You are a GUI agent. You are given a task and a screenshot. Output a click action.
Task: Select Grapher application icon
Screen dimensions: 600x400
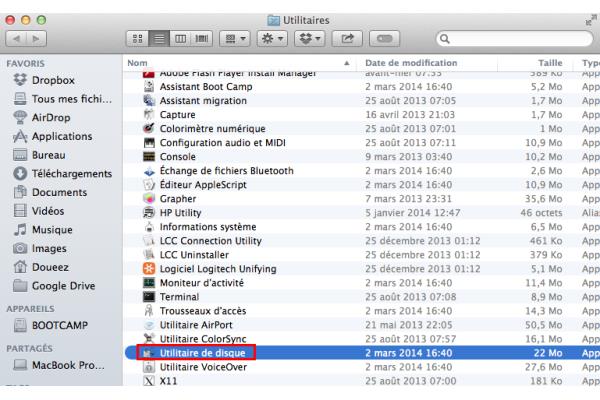[x=139, y=198]
